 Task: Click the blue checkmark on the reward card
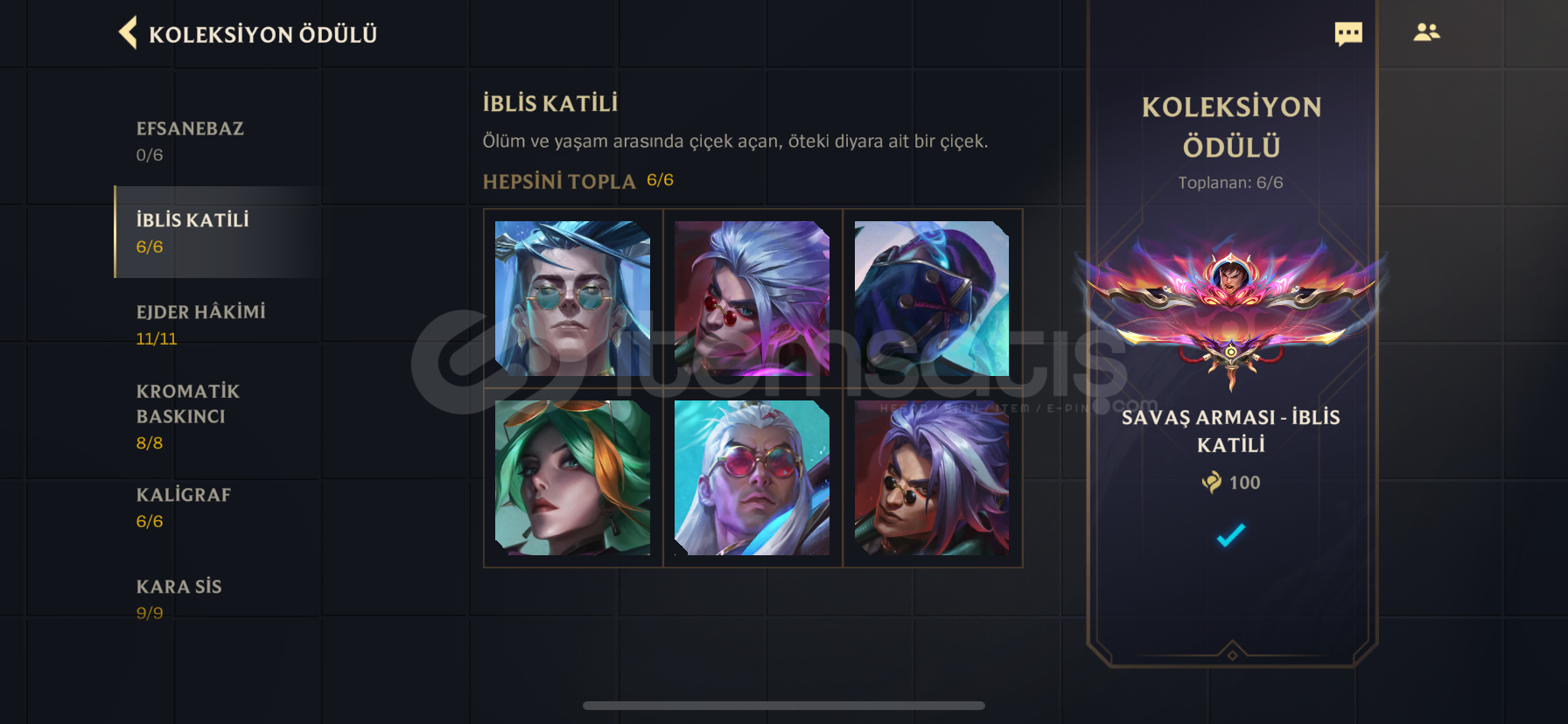point(1231,534)
